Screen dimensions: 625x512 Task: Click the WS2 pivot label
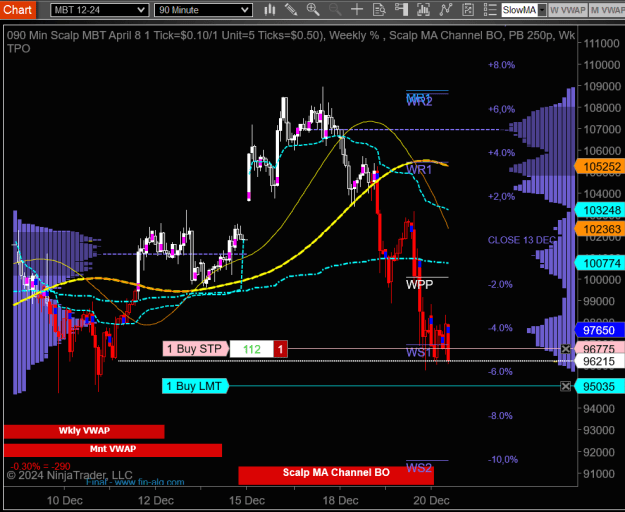[419, 467]
